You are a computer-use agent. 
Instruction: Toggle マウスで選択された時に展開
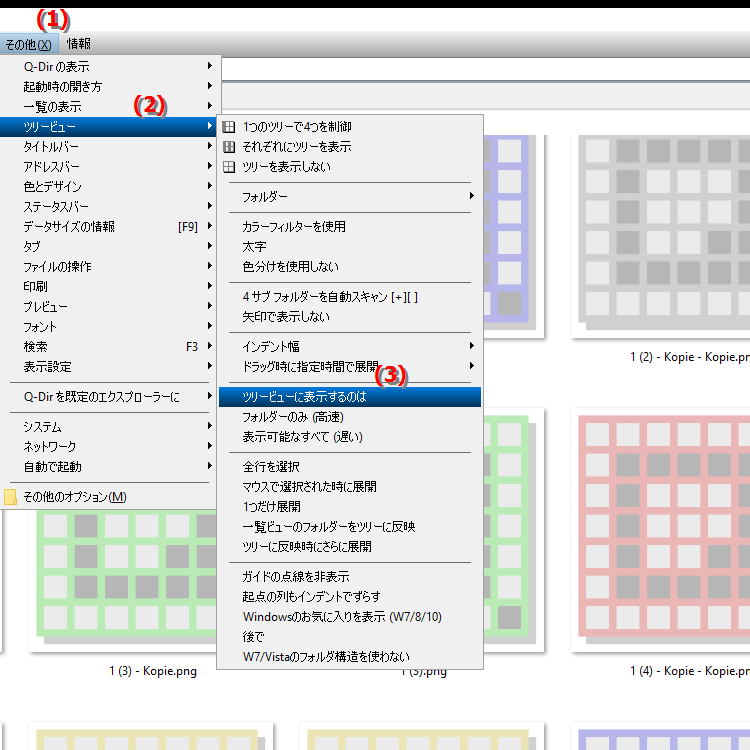350,487
